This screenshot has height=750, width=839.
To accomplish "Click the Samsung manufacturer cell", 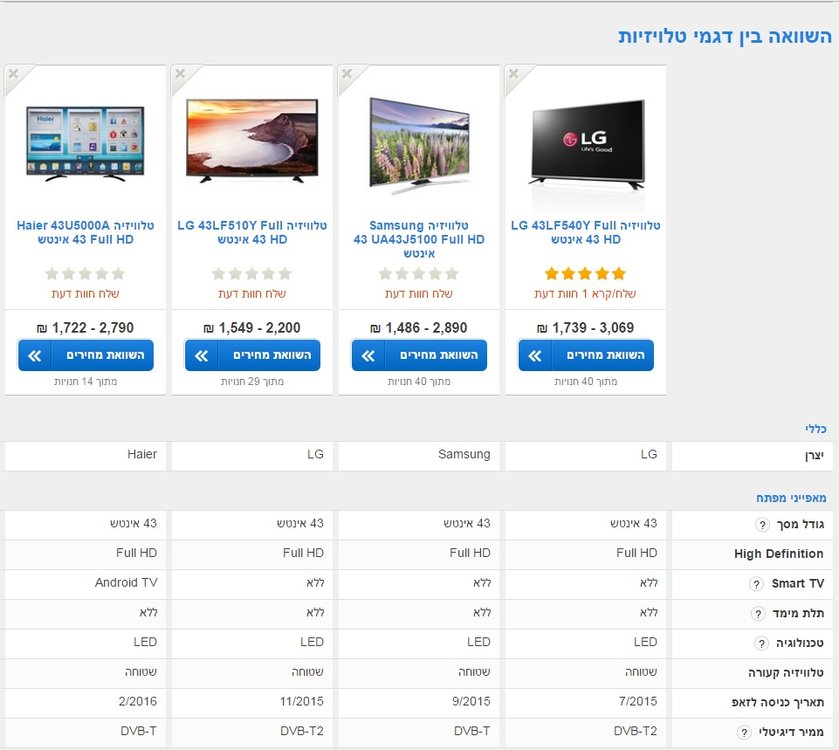I will coord(419,455).
